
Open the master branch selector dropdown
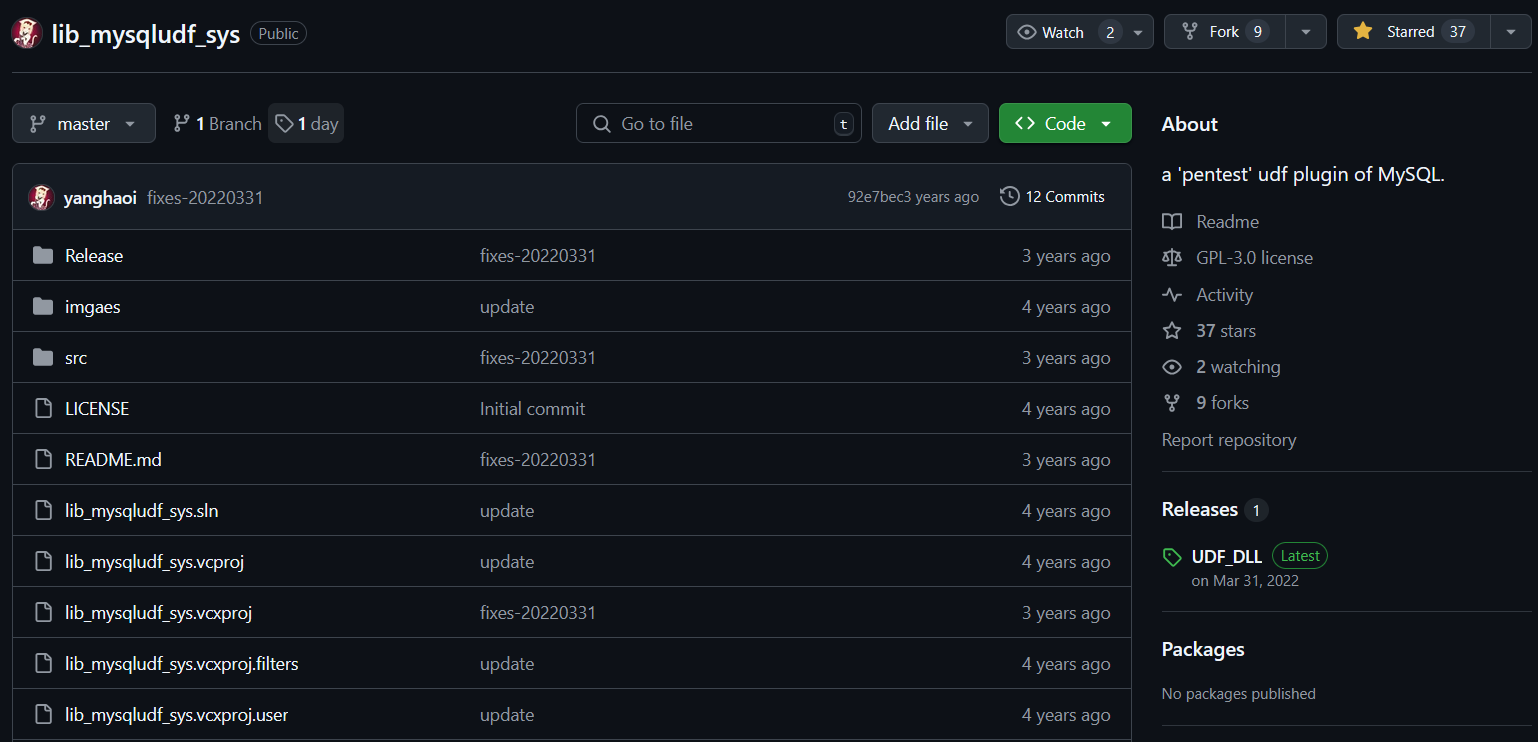tap(84, 123)
